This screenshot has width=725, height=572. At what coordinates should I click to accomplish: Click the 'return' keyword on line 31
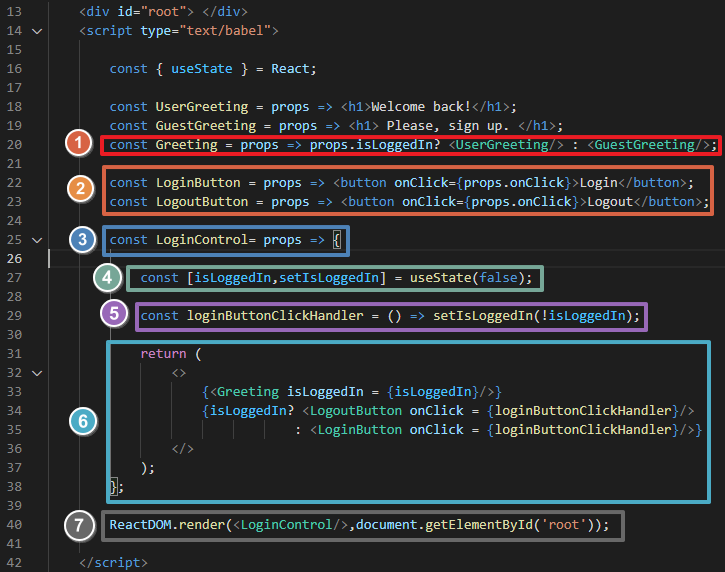(x=163, y=354)
